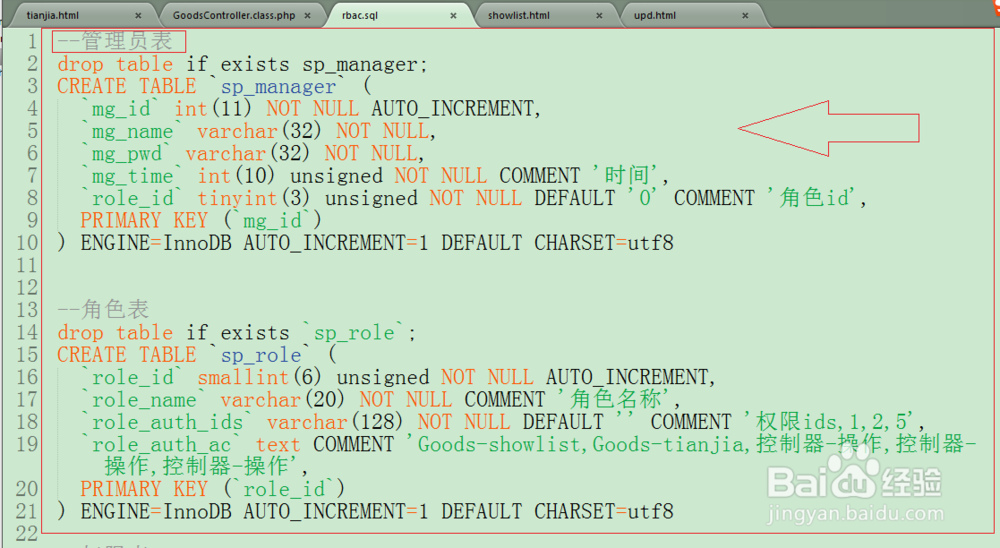Open the upd.html tab
The height and width of the screenshot is (548, 1000).
pos(654,15)
